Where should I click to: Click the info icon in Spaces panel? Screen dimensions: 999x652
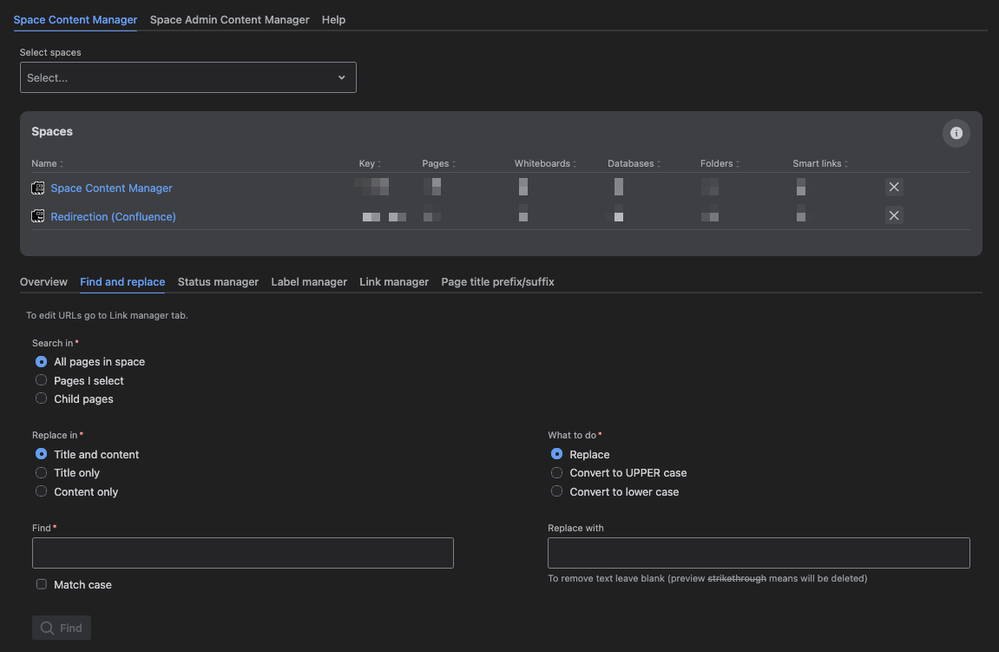956,133
